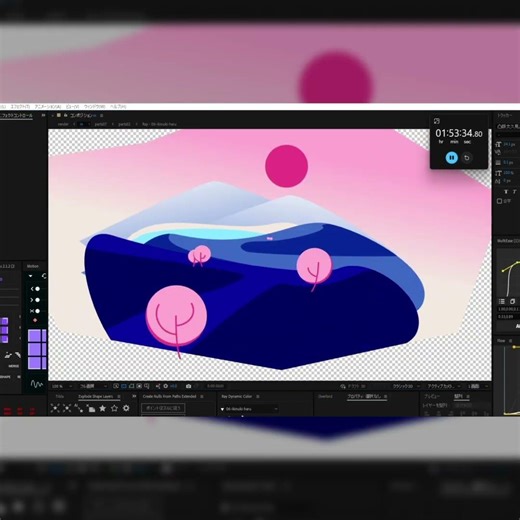The image size is (520, 520).
Task: Open the Composition panel menu icon
Action: coord(101,115)
